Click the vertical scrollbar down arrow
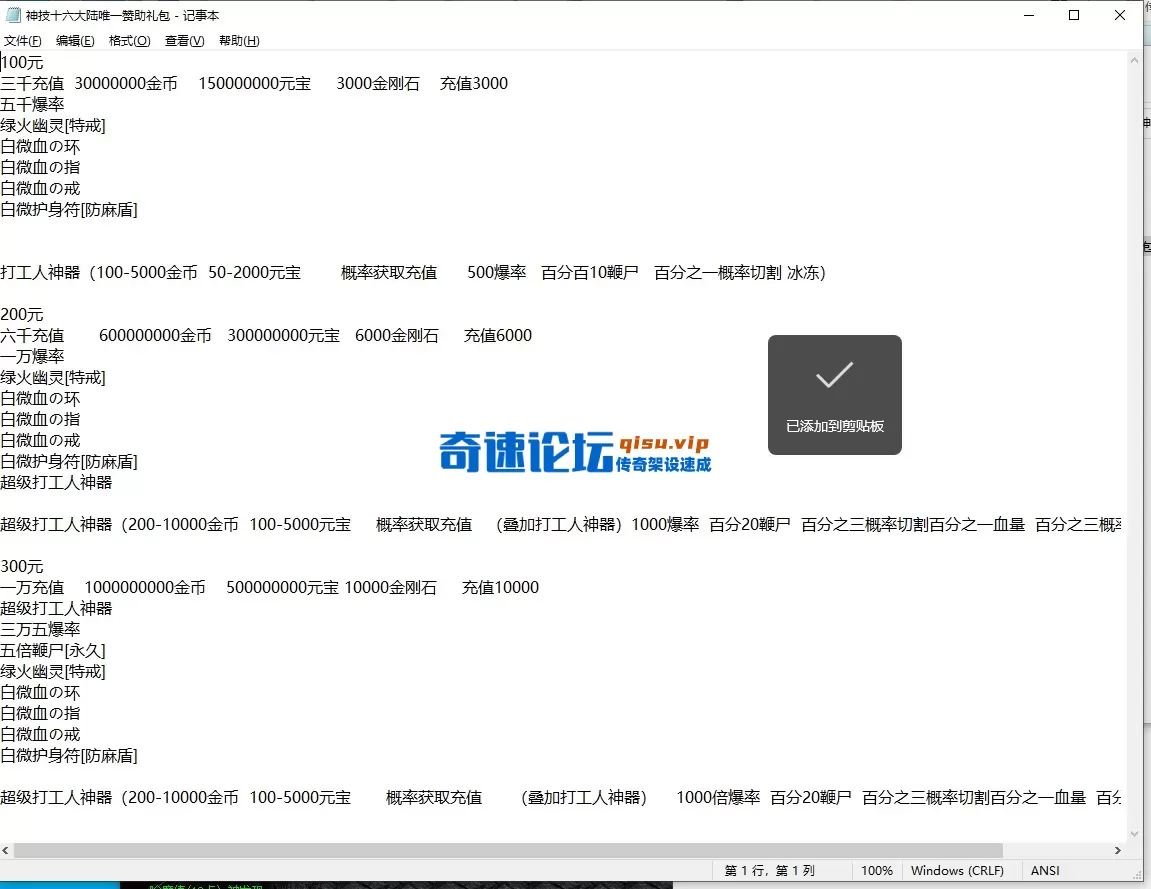Screen dimensions: 1151x889 [1134, 834]
